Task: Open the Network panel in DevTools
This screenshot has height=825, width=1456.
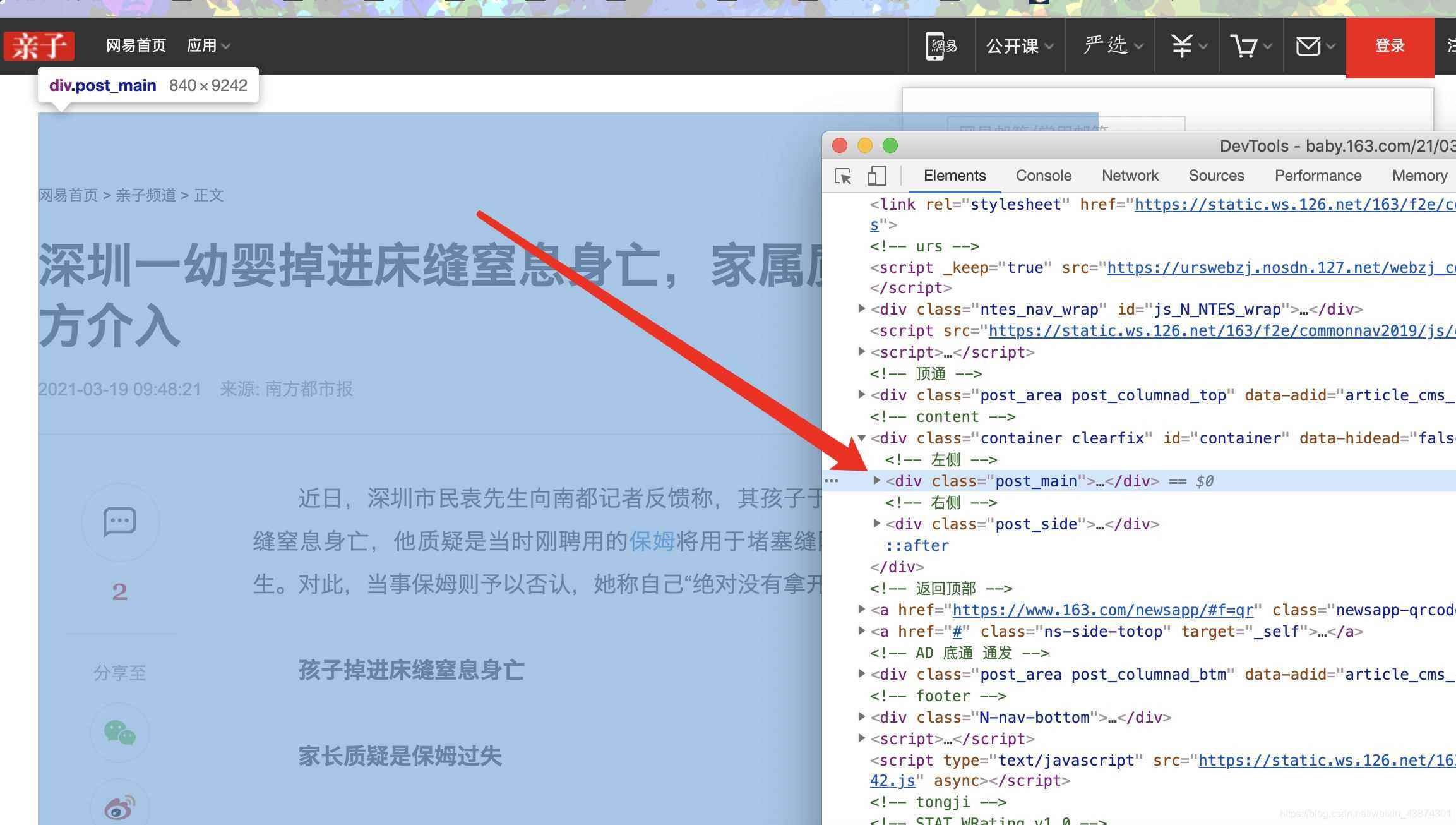Action: 1130,175
